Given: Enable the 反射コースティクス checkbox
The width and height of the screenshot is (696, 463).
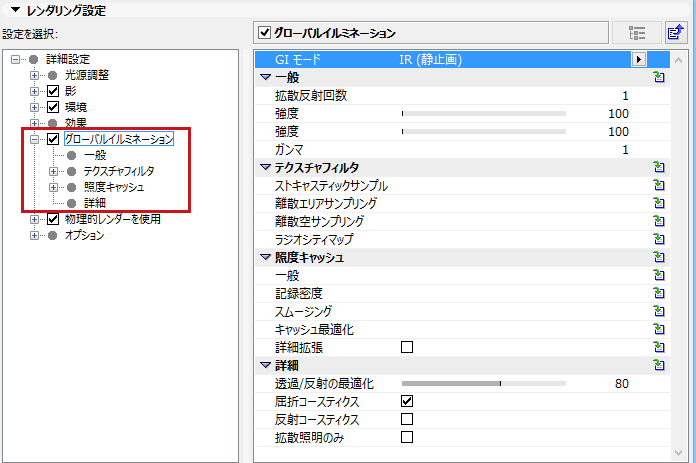Looking at the screenshot, I should click(407, 419).
